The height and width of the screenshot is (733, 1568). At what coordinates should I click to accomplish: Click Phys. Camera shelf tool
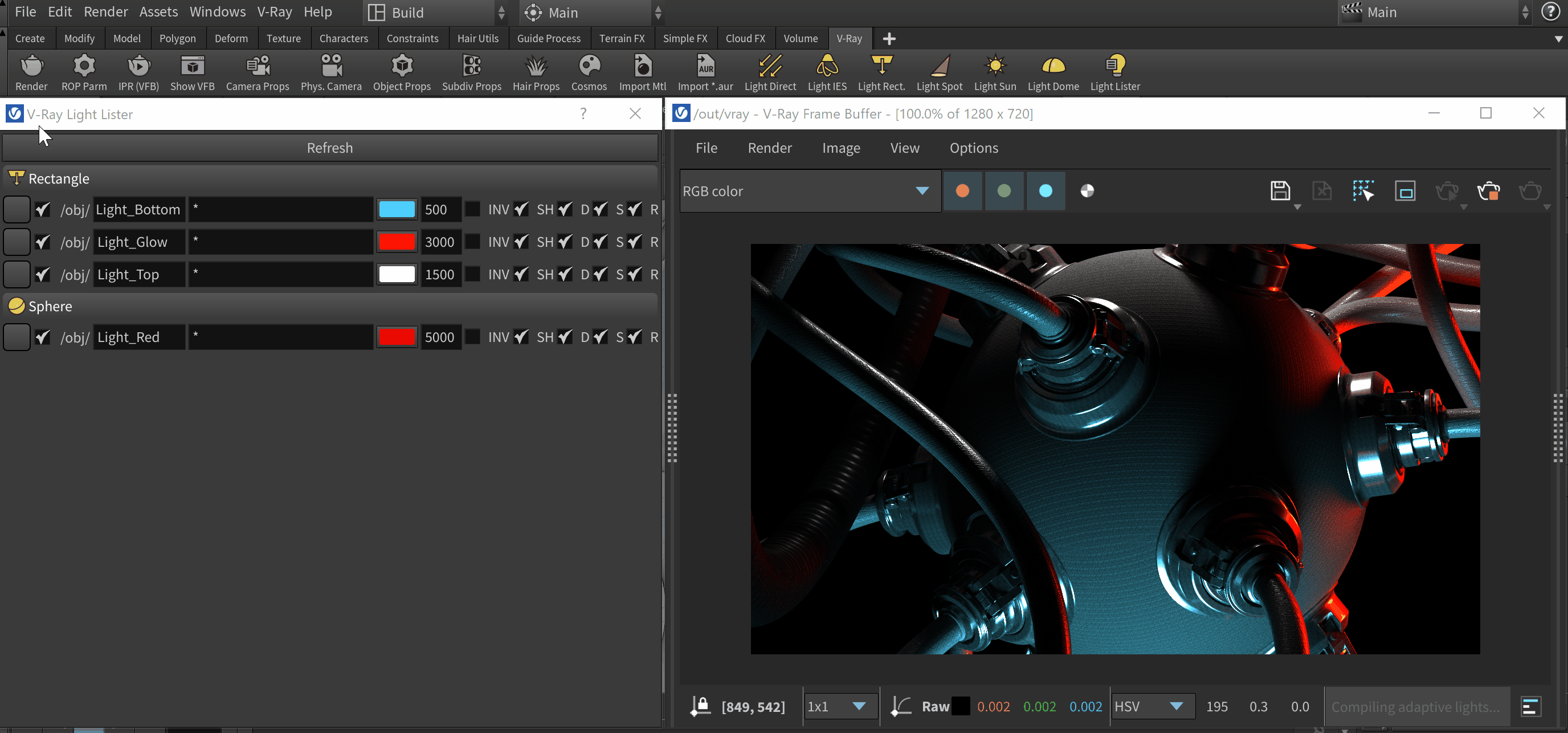click(331, 72)
